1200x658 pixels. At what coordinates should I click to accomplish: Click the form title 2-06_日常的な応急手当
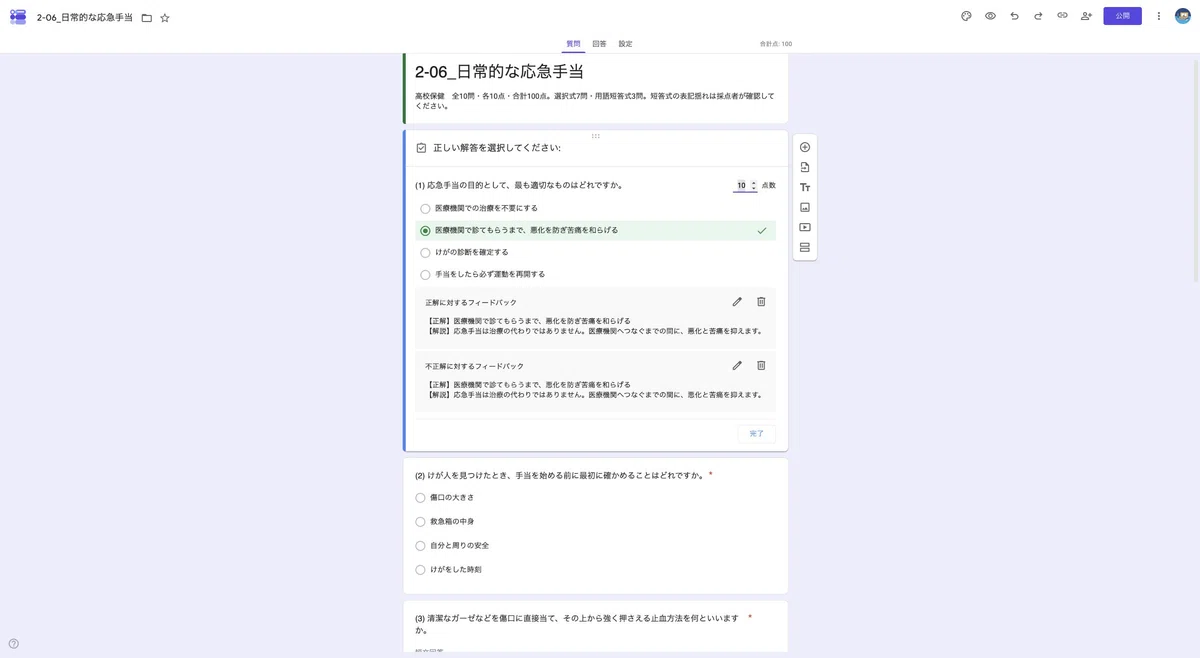click(499, 72)
